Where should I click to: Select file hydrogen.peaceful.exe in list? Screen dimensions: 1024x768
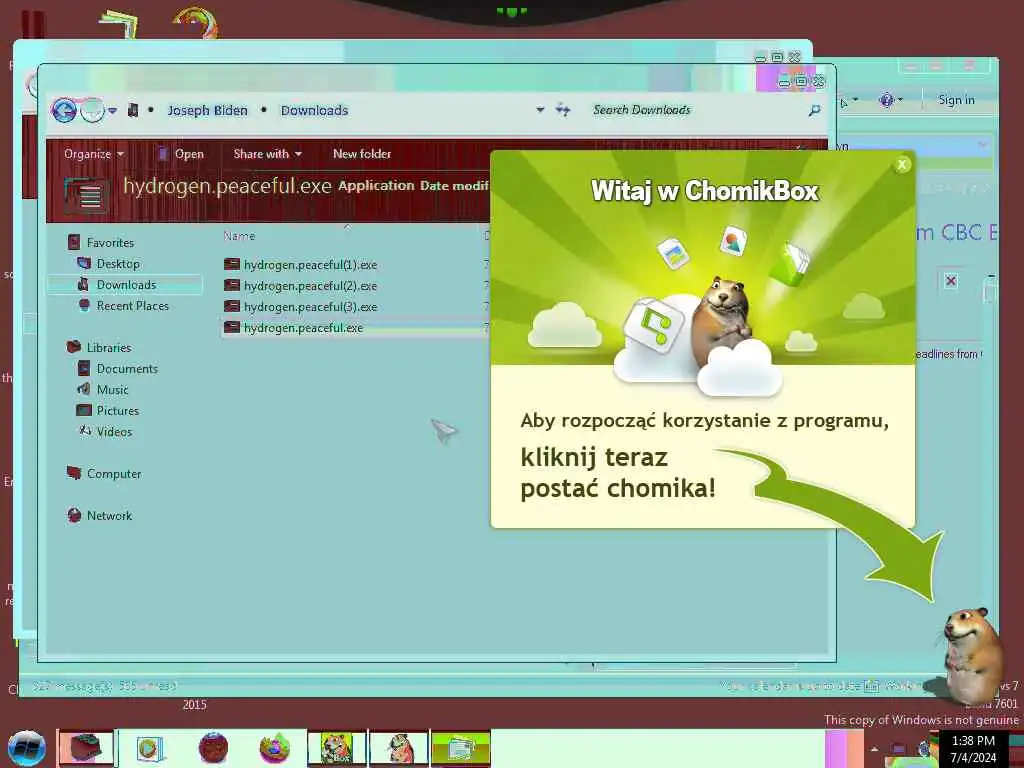point(293,327)
